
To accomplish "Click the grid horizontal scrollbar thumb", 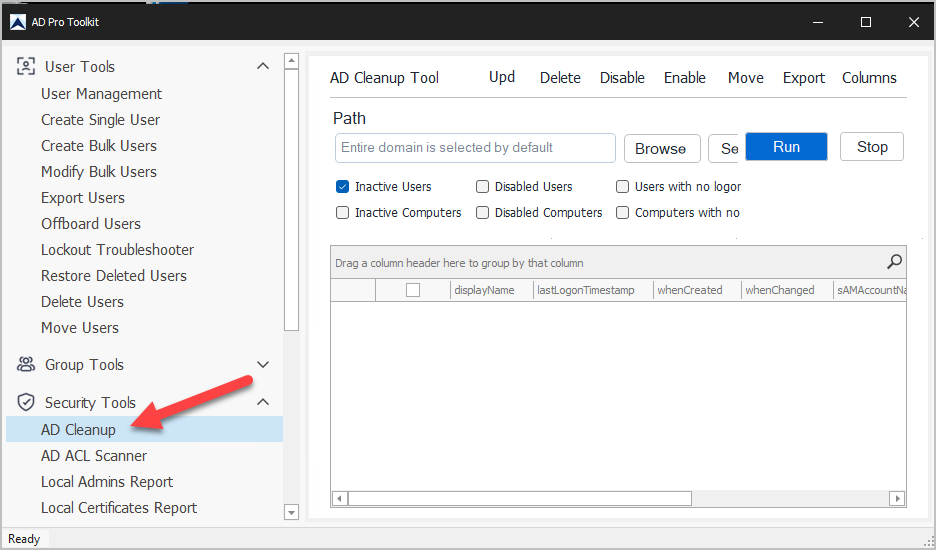I will (520, 498).
